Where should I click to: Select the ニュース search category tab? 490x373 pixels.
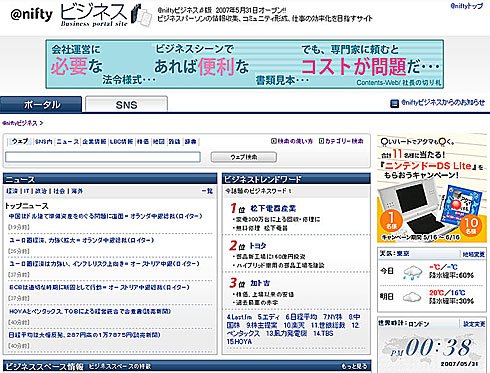point(67,142)
